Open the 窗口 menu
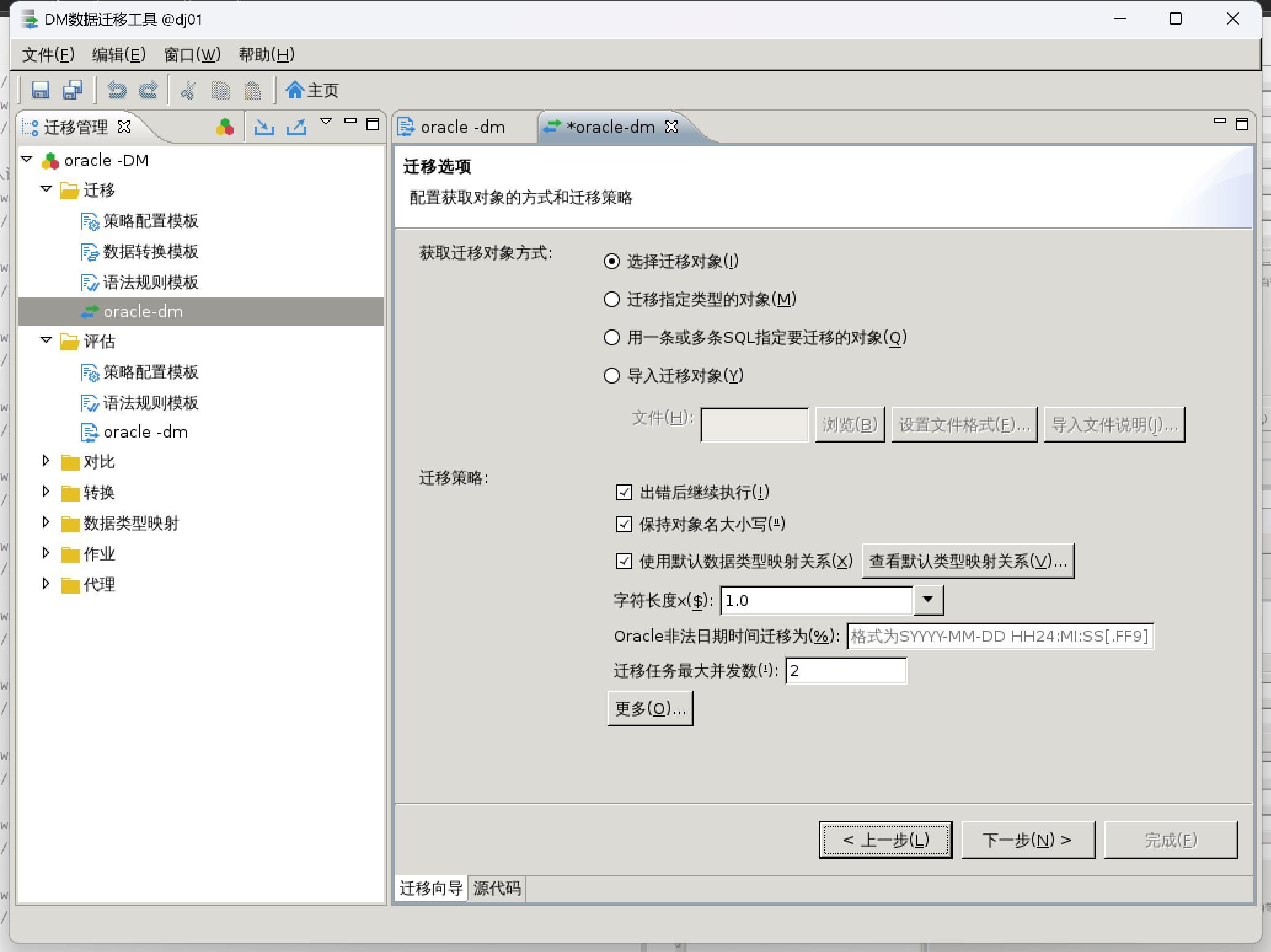The width and height of the screenshot is (1271, 952). tap(192, 55)
